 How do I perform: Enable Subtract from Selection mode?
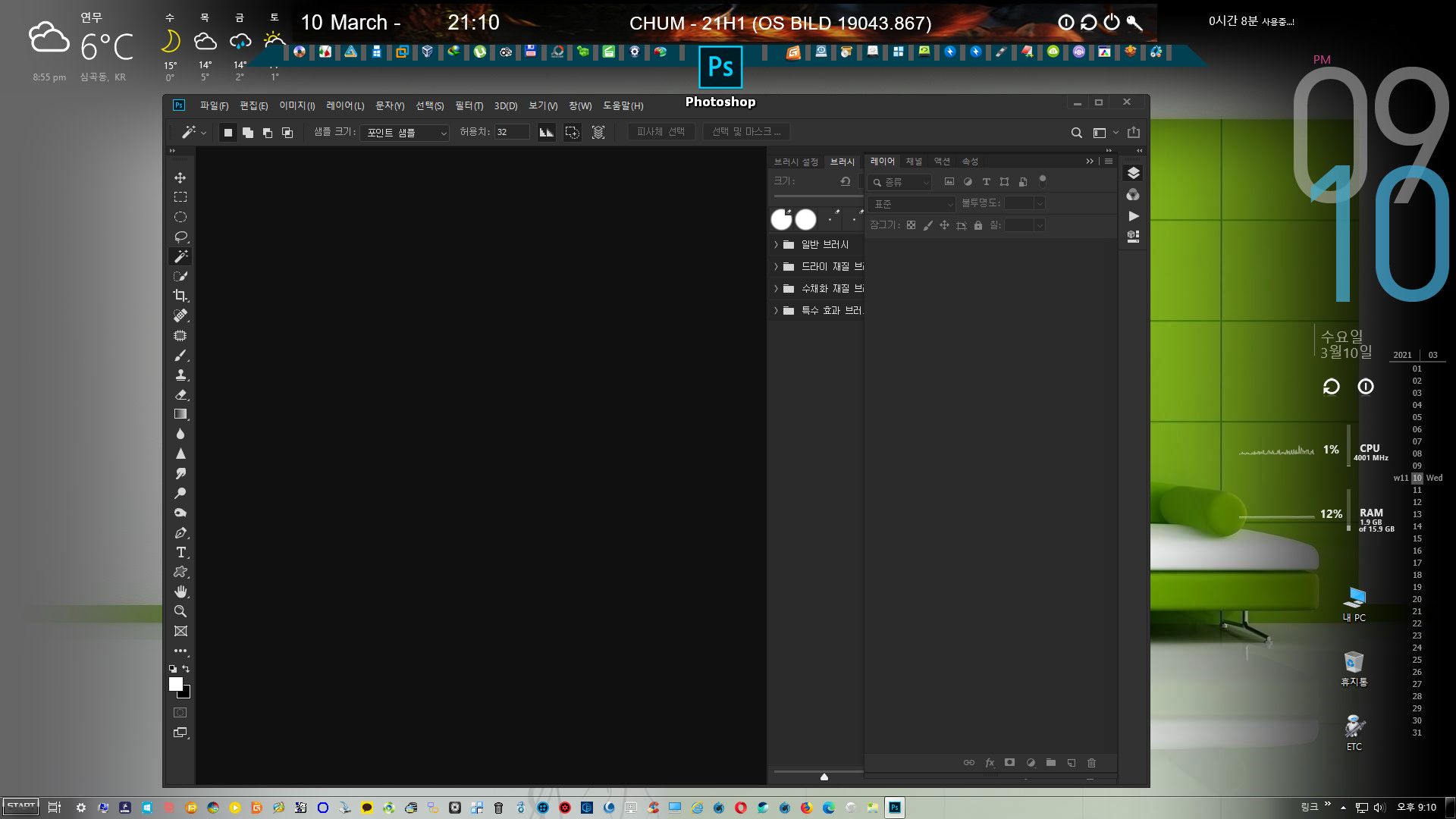click(268, 133)
